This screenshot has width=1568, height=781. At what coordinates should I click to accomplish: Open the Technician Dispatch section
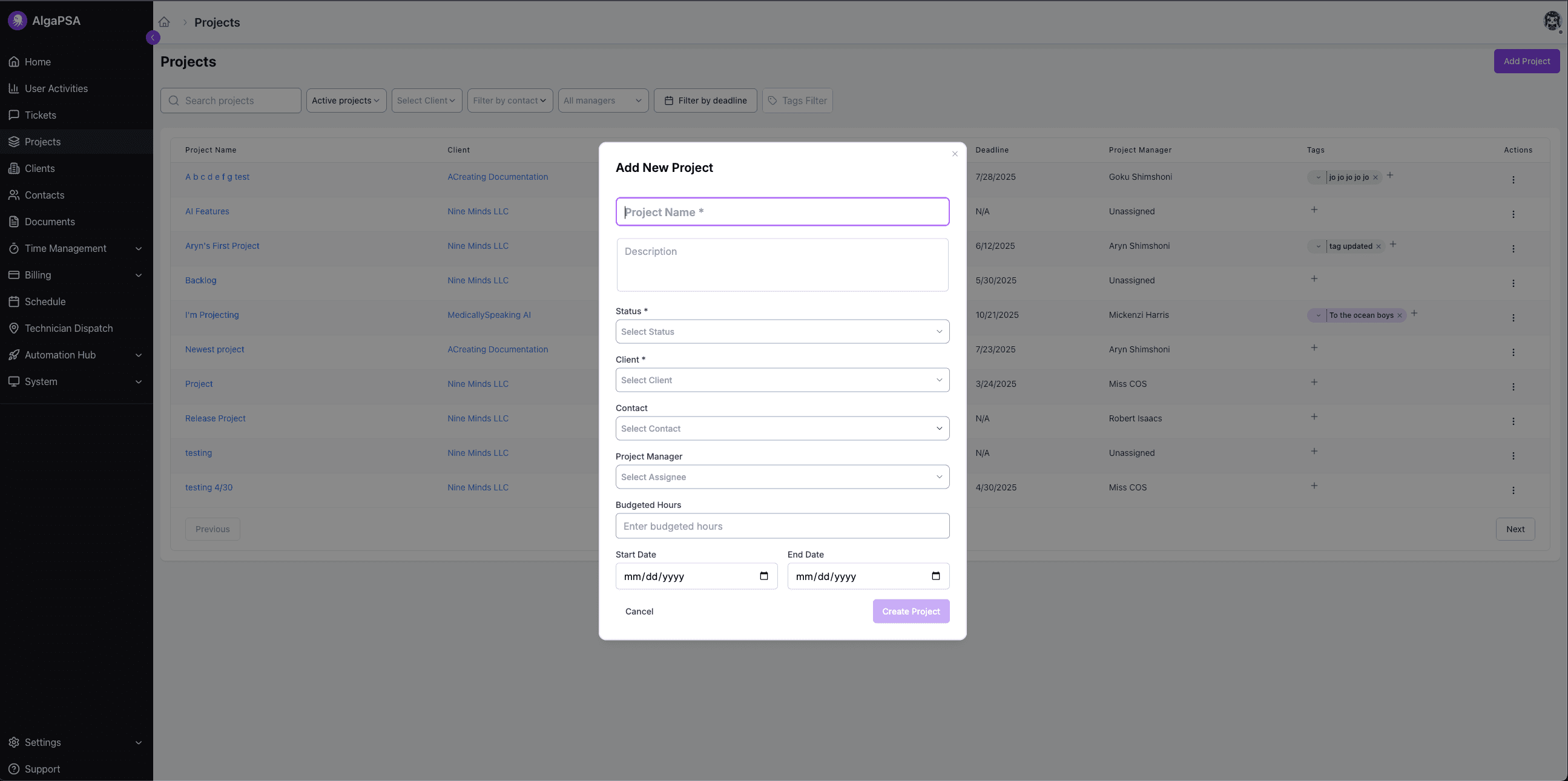click(69, 328)
